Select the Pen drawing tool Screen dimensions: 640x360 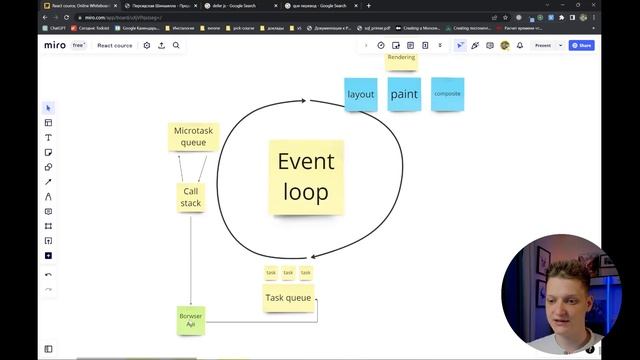click(x=49, y=197)
